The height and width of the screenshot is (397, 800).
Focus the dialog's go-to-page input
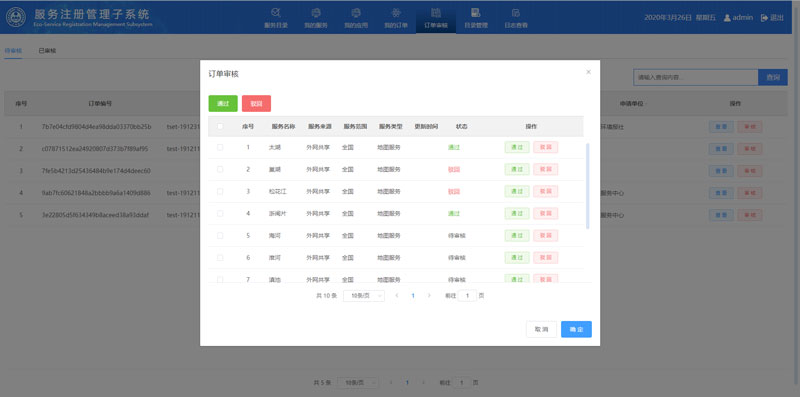(467, 295)
